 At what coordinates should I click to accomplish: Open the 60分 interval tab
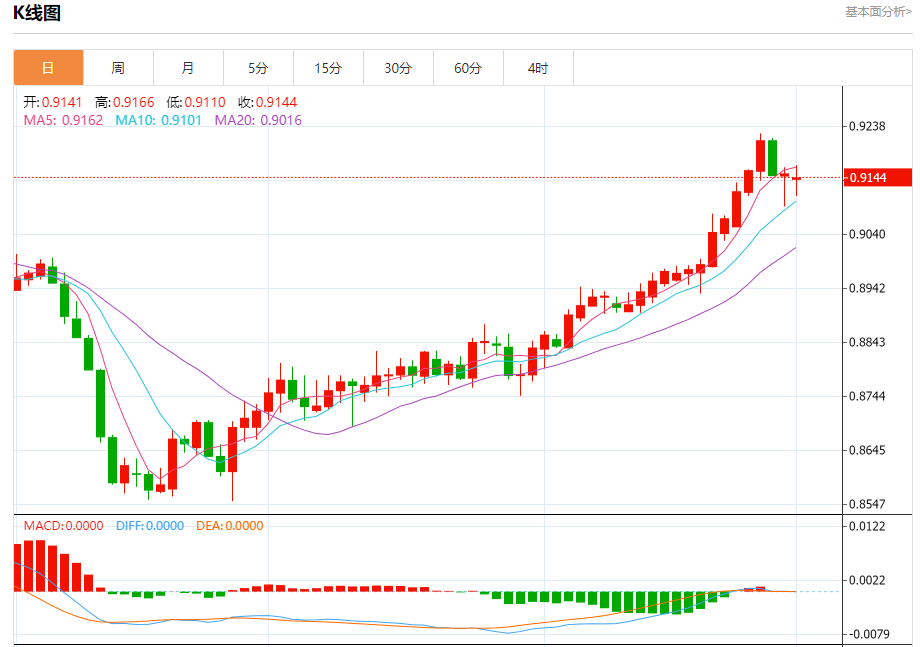click(x=468, y=68)
